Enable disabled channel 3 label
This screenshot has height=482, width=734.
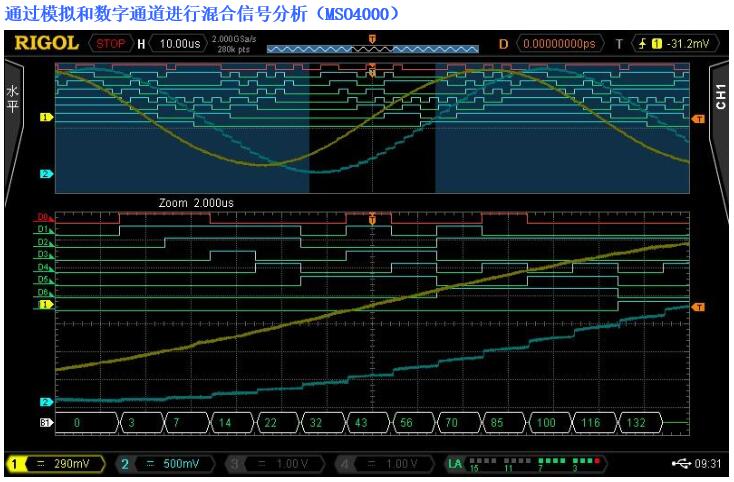(x=271, y=464)
